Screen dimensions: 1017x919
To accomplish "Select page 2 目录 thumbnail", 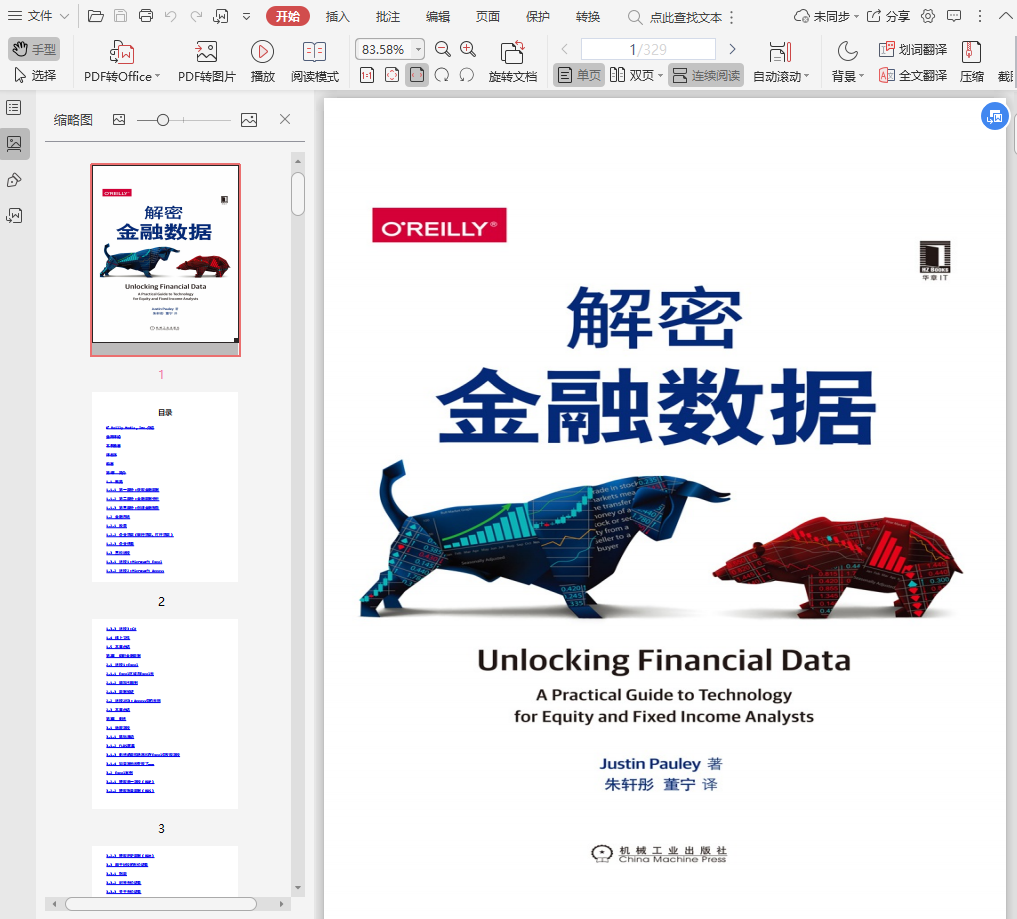I will 165,486.
